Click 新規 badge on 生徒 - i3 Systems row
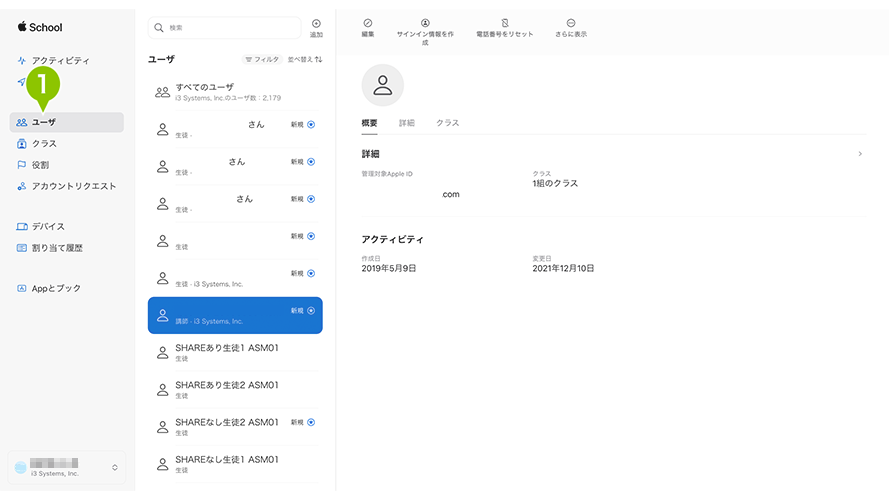The image size is (889, 500). click(x=303, y=273)
